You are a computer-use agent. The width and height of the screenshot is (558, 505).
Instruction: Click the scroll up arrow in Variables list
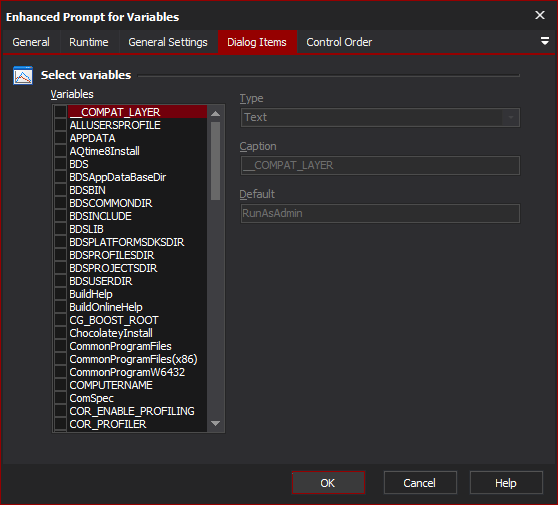pyautogui.click(x=215, y=114)
